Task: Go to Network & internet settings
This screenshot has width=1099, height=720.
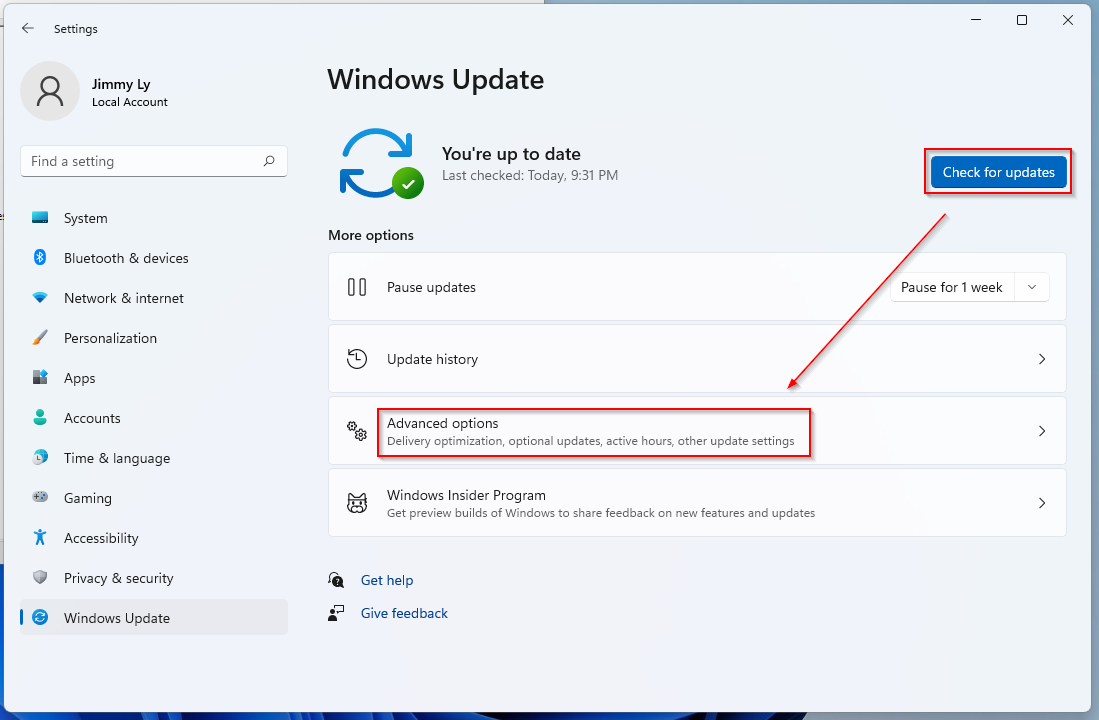Action: click(x=153, y=297)
